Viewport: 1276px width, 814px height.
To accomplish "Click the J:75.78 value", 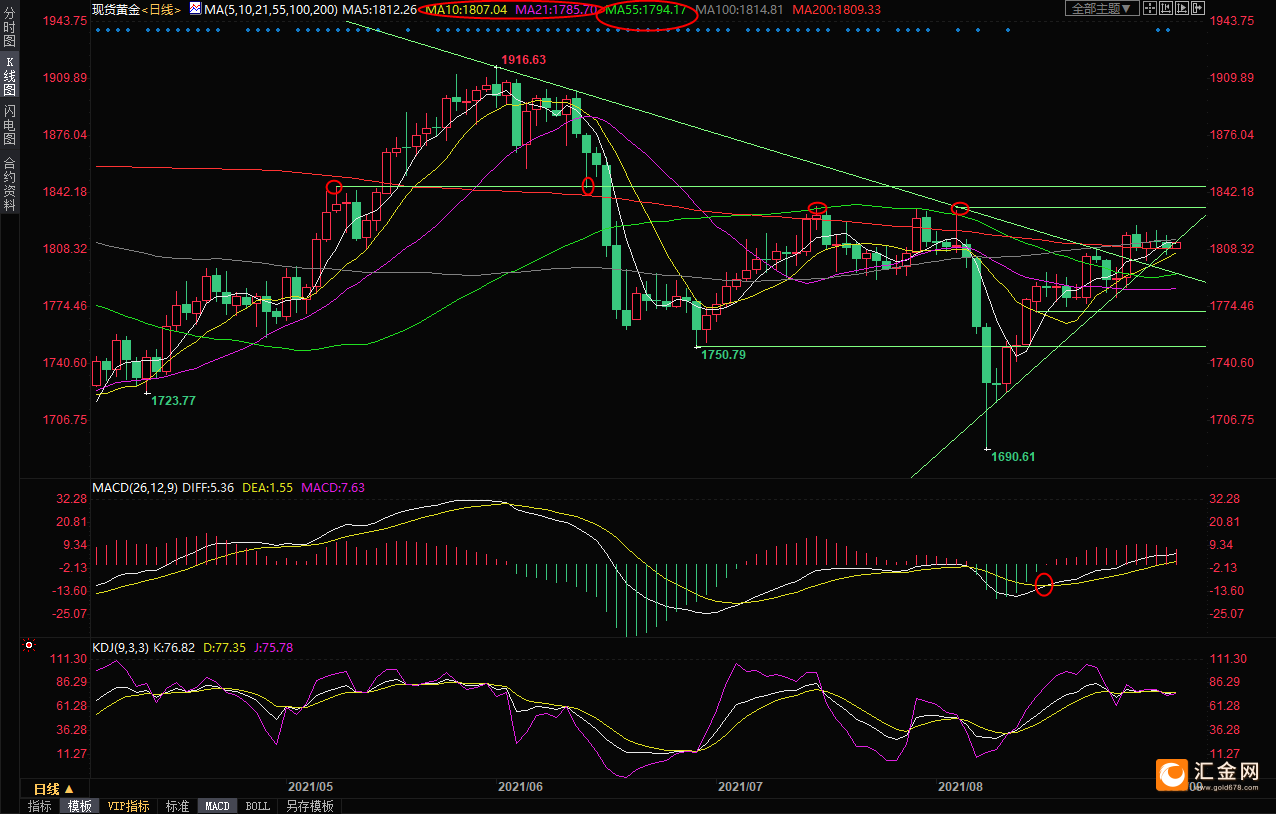I will [275, 648].
